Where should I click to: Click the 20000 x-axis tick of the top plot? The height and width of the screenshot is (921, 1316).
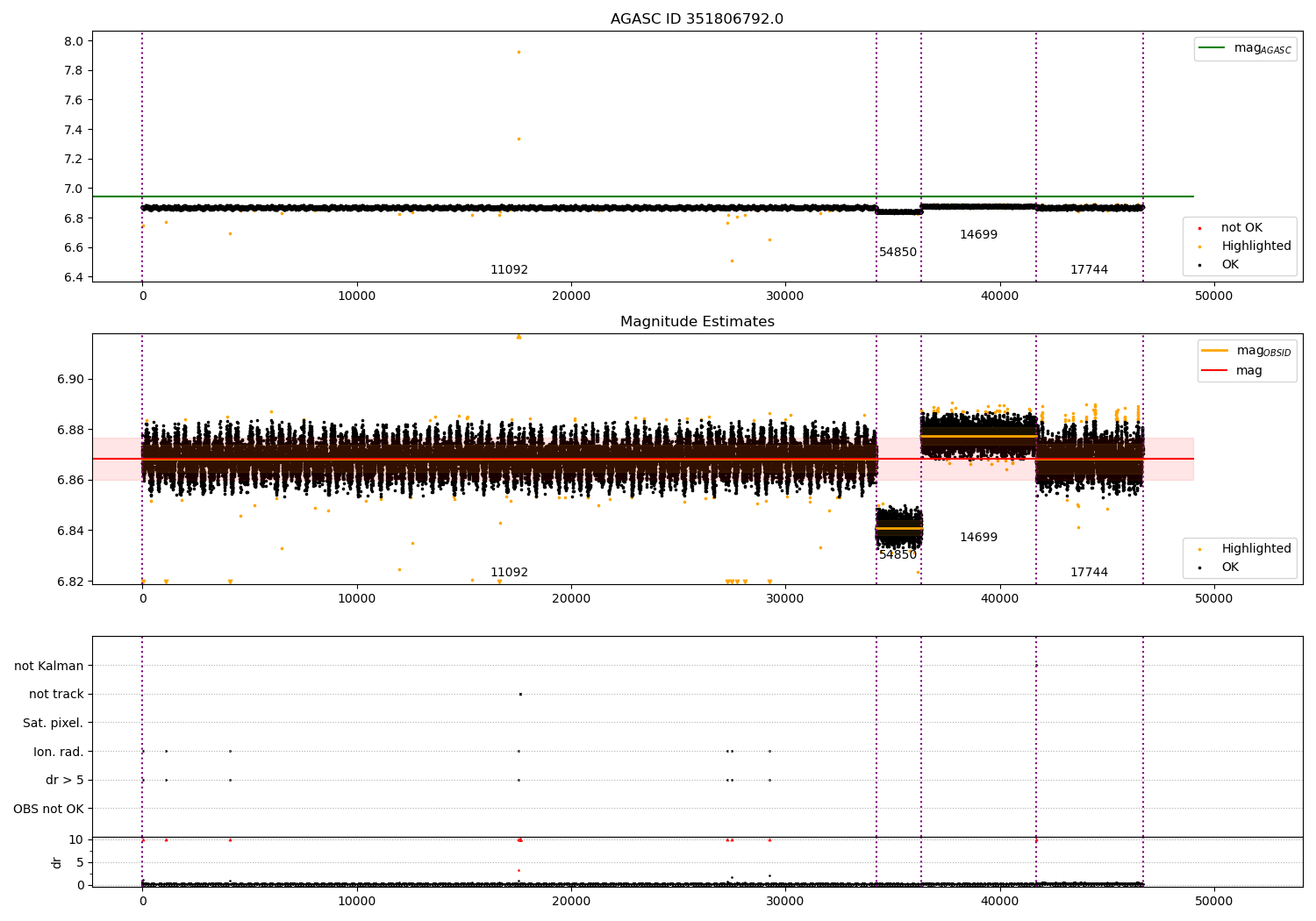coord(571,296)
